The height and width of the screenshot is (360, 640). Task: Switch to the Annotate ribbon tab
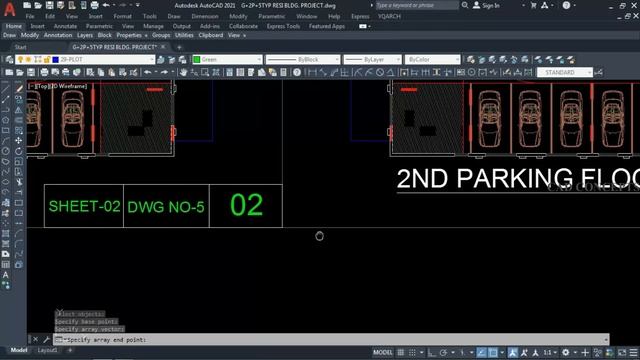click(x=65, y=26)
